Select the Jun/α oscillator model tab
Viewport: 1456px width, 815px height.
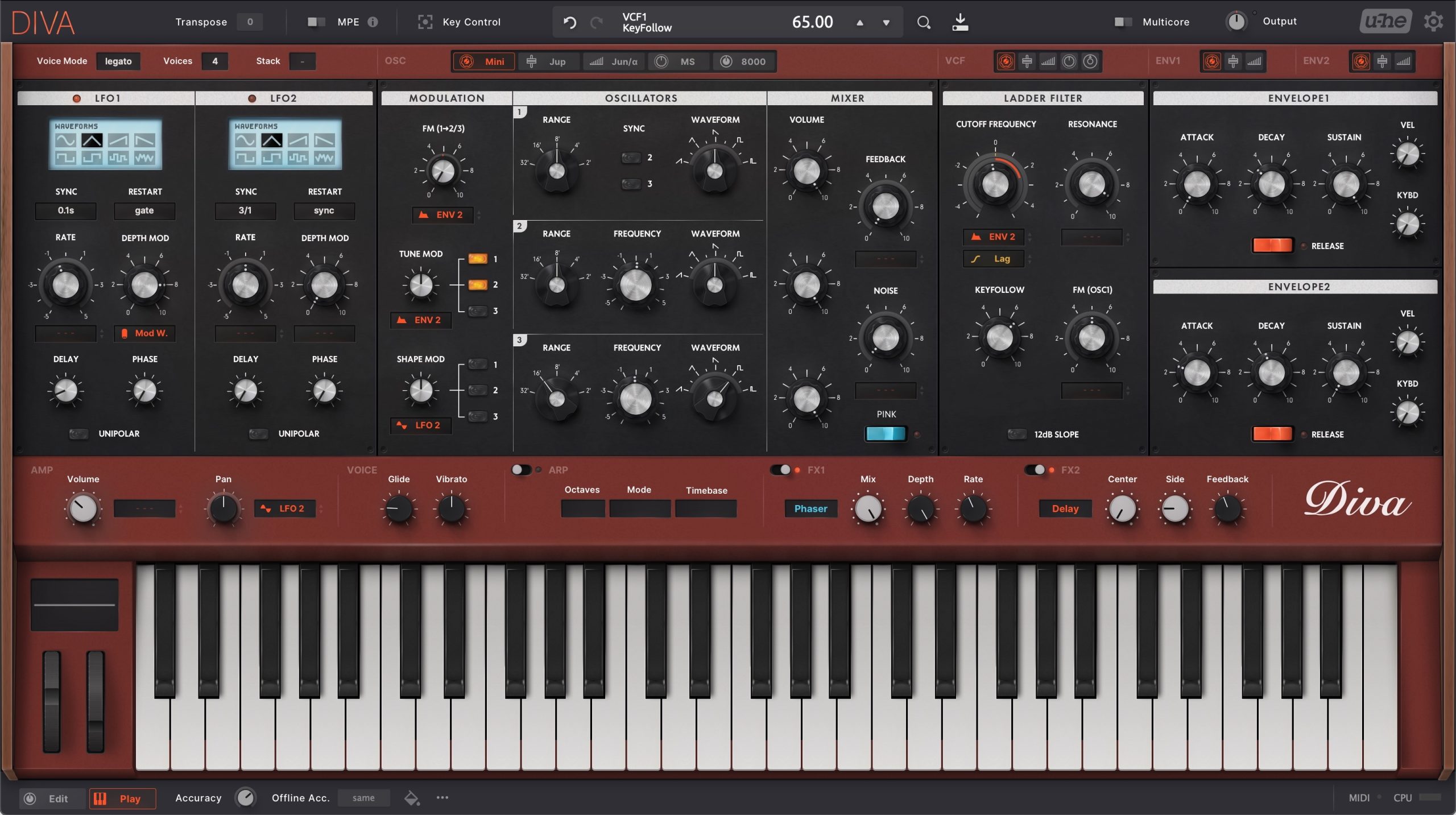613,61
